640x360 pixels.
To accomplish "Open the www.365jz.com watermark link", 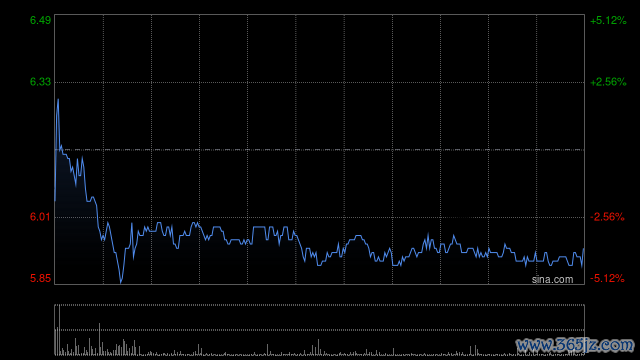I will [x=575, y=345].
